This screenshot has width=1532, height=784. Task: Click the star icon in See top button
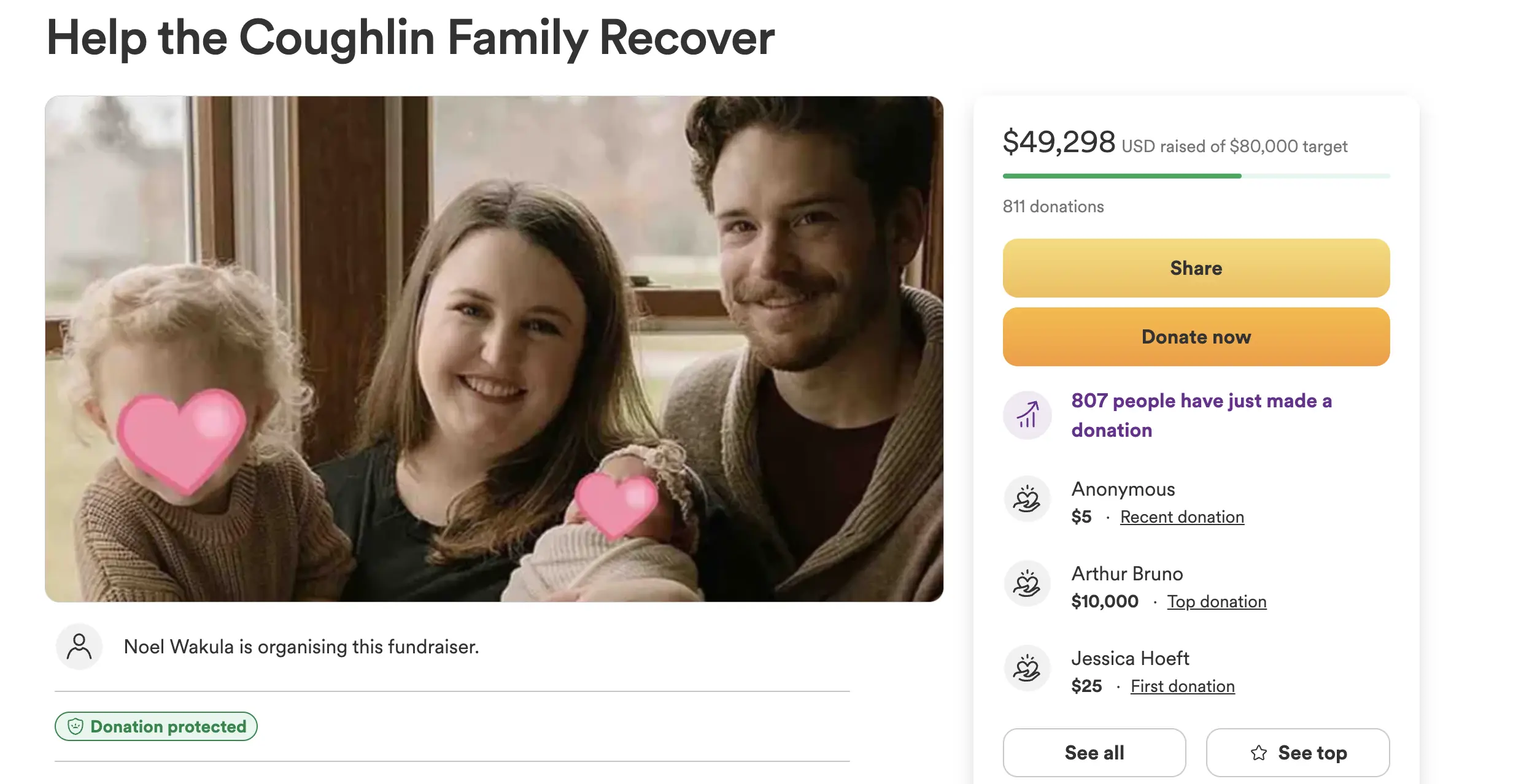coord(1259,753)
